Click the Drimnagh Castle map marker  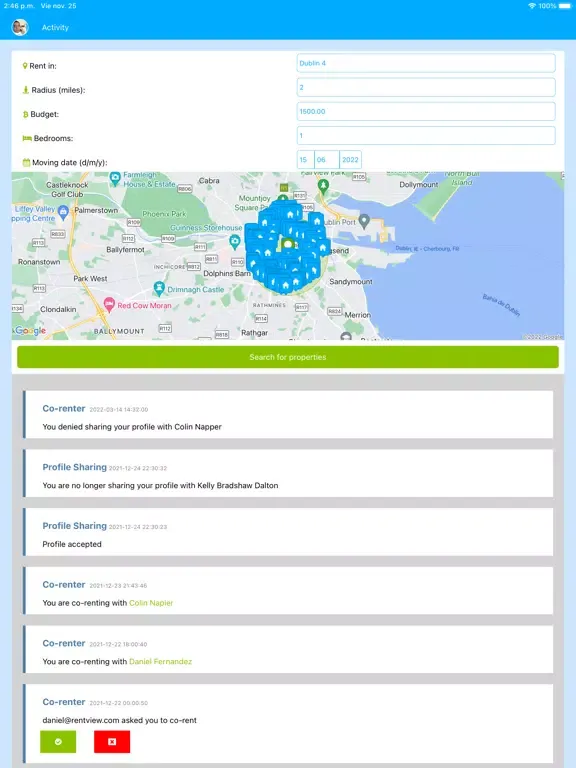pos(159,288)
